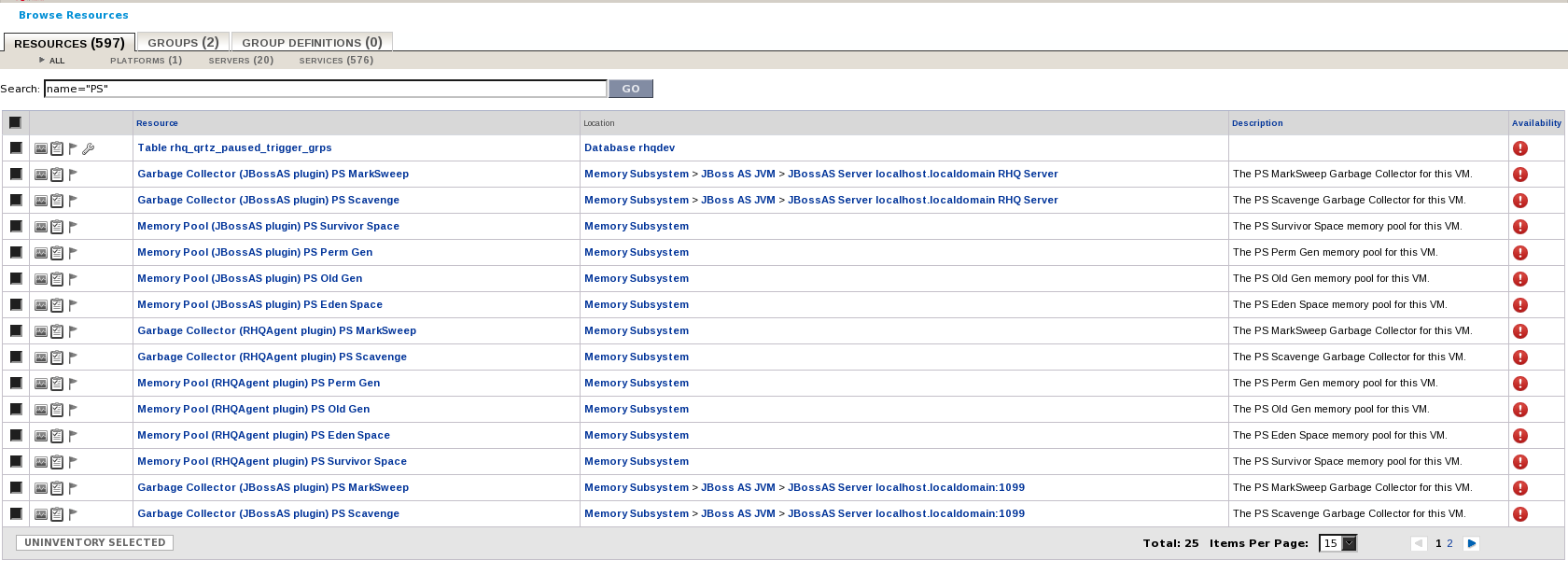
Task: Open Garbage Collector (RHQAgent plugin) PS MarkSweep
Action: pyautogui.click(x=276, y=330)
